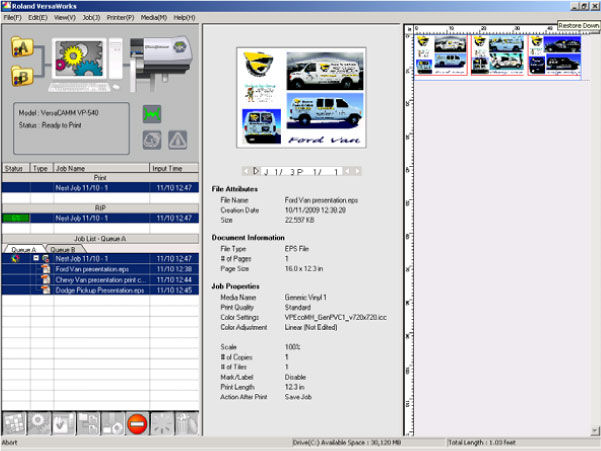Click layout pane scroll down arrow

click(594, 431)
